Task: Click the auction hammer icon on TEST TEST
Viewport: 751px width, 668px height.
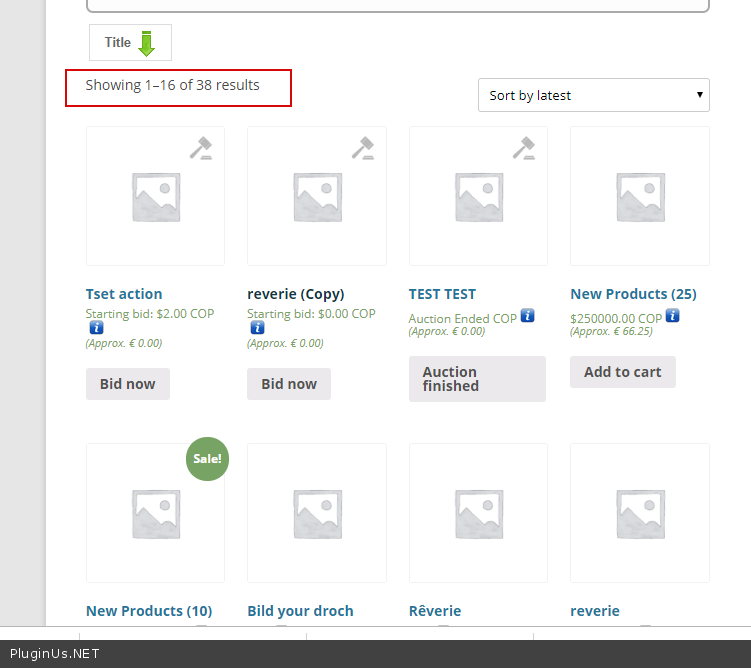Action: coord(524,148)
